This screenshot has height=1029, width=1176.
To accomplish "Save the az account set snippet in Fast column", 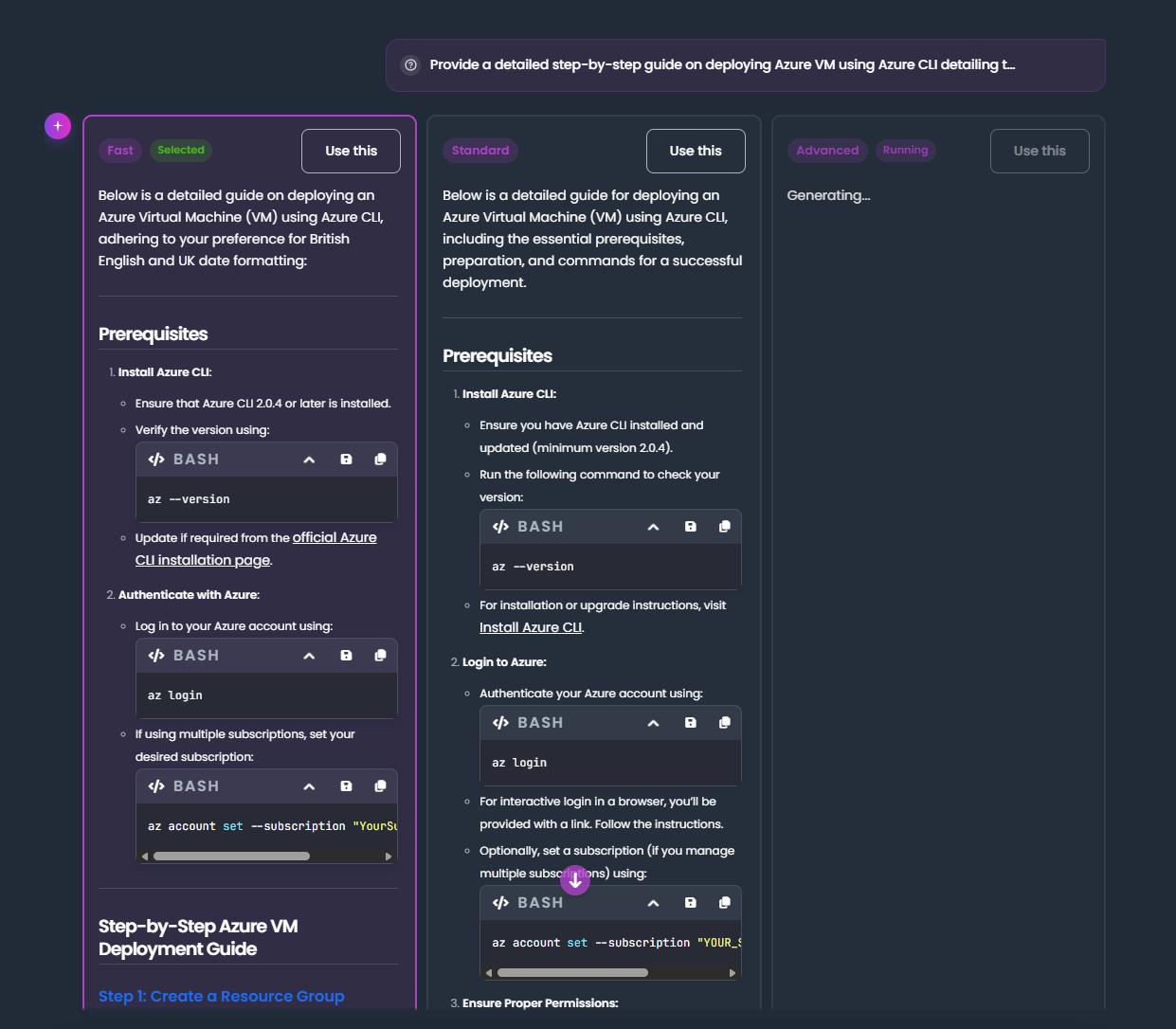I will click(x=346, y=786).
